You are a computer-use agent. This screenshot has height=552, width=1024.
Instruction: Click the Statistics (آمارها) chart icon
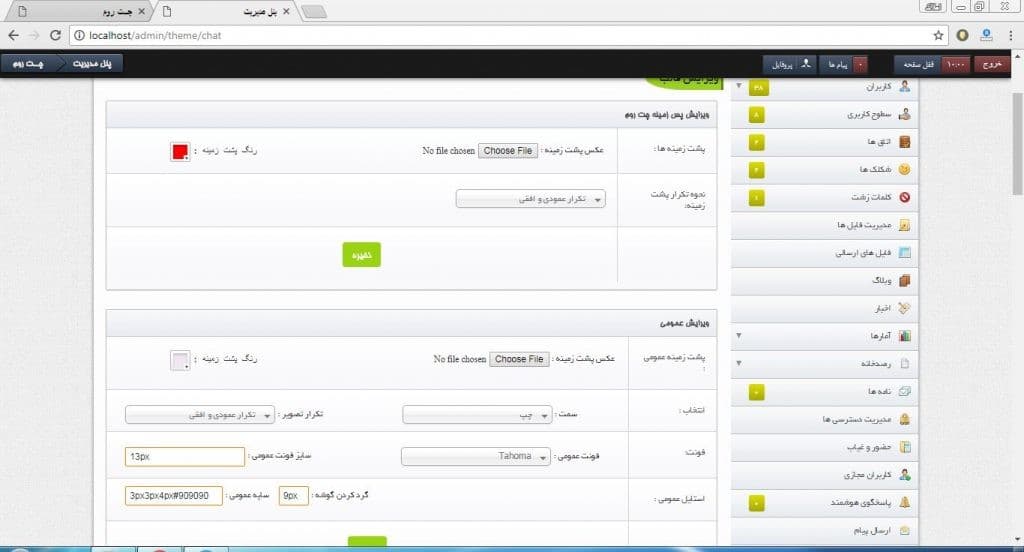coord(904,336)
